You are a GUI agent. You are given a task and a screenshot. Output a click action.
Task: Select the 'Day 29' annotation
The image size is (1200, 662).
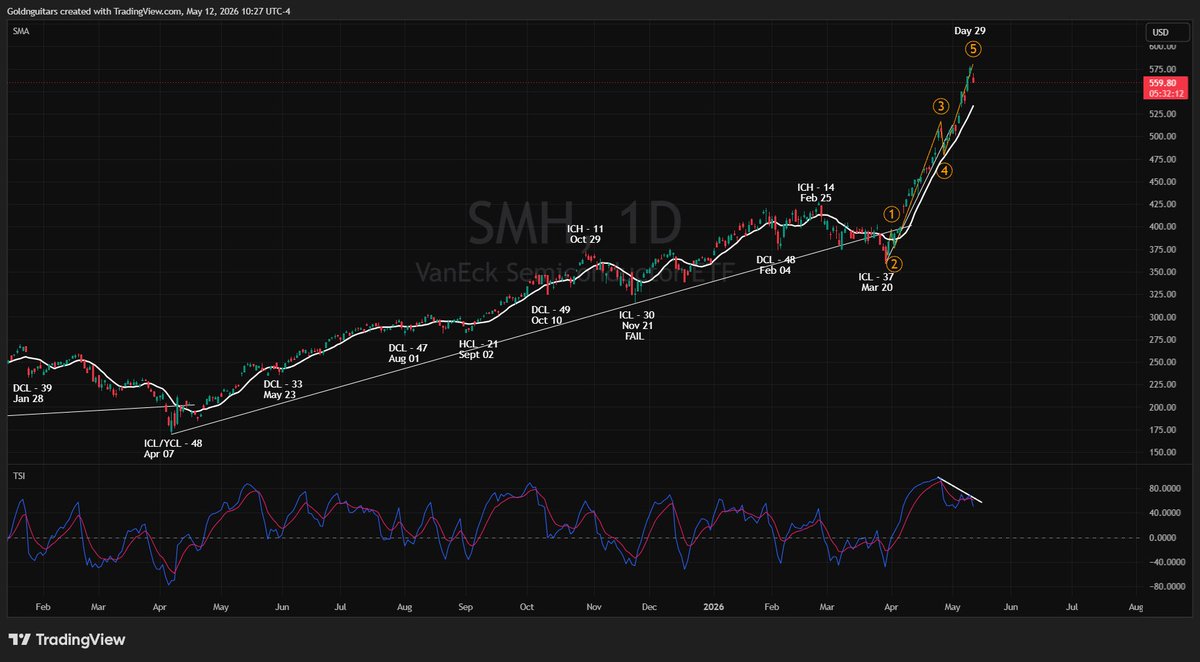pyautogui.click(x=972, y=31)
